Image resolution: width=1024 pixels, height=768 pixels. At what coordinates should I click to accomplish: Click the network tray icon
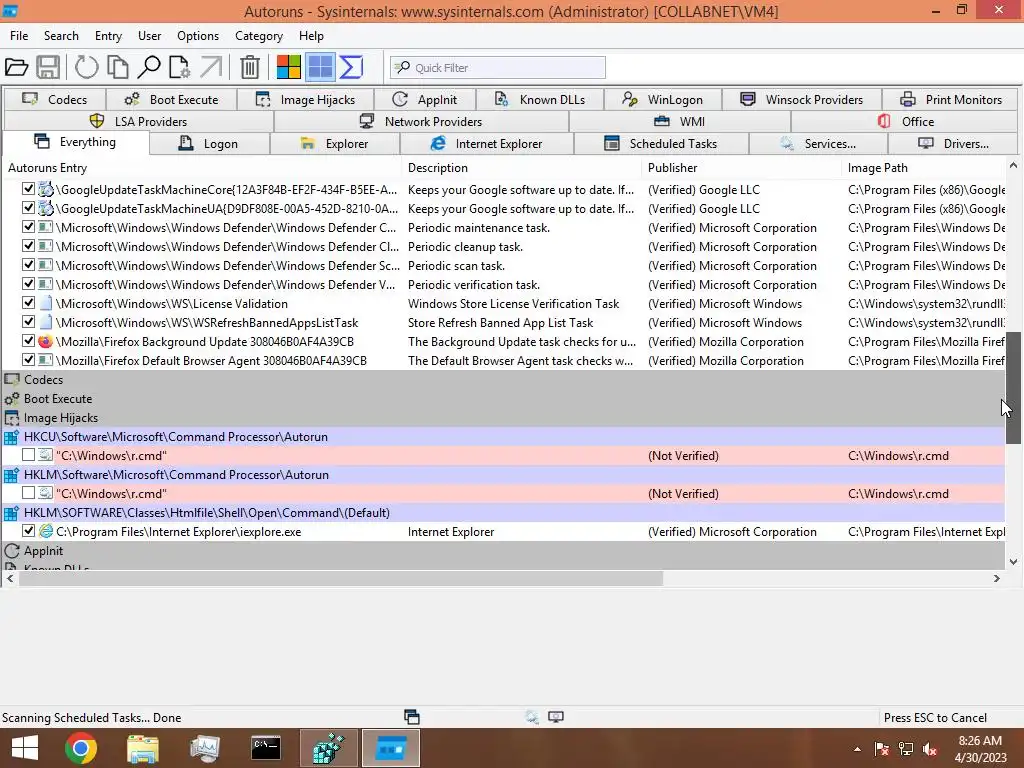tap(906, 749)
